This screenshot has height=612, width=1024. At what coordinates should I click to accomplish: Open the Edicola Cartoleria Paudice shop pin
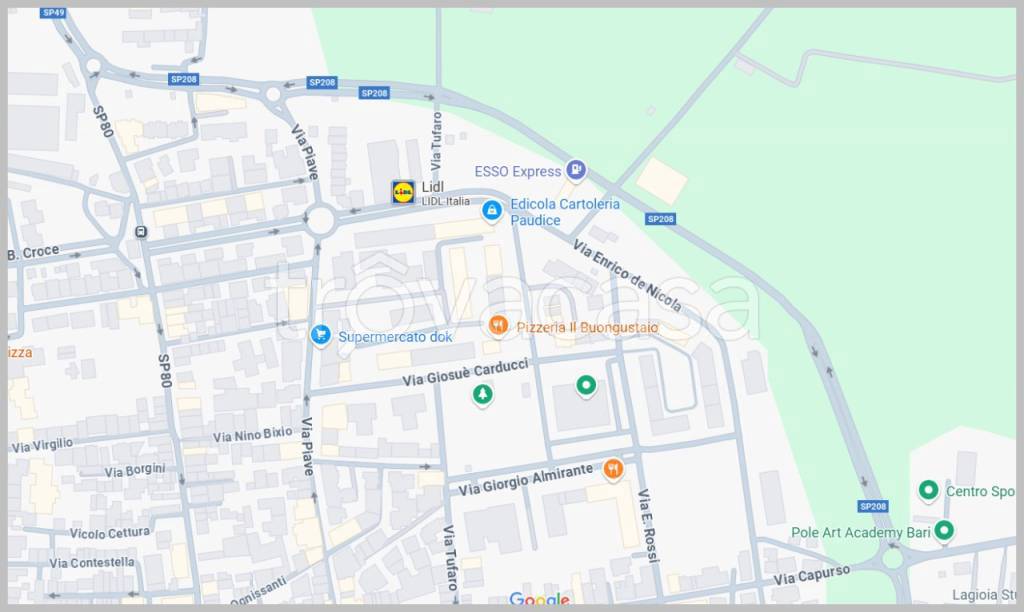click(491, 211)
